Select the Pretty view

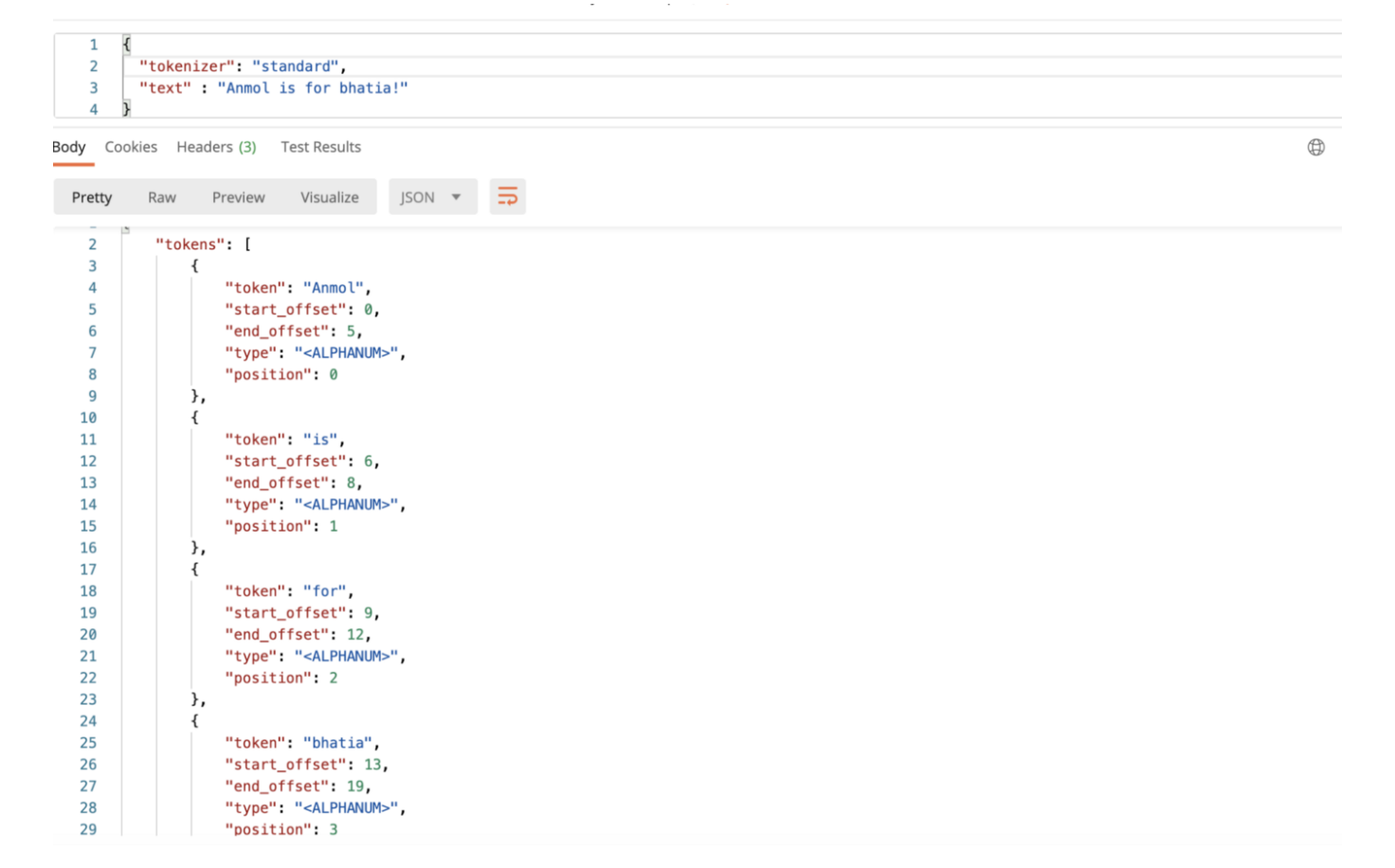(x=91, y=197)
